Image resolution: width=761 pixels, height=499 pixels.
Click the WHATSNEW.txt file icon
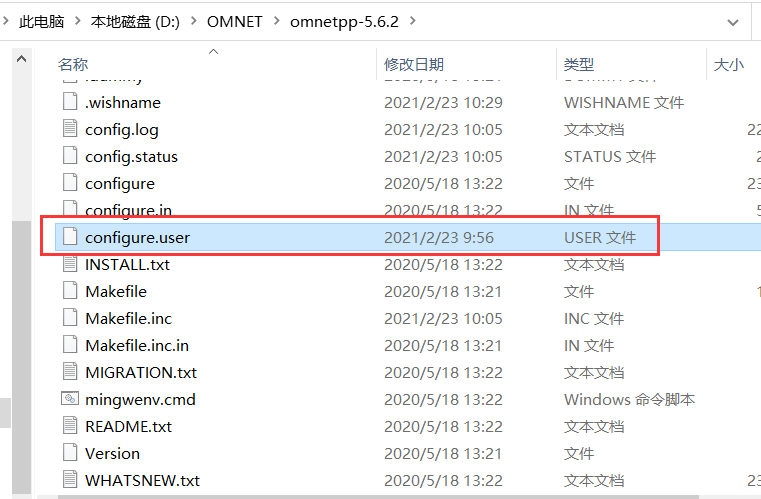click(70, 480)
